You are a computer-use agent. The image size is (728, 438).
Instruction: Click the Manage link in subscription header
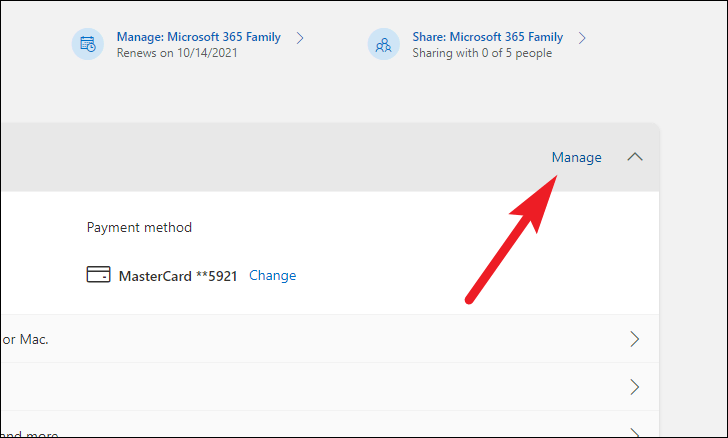577,157
